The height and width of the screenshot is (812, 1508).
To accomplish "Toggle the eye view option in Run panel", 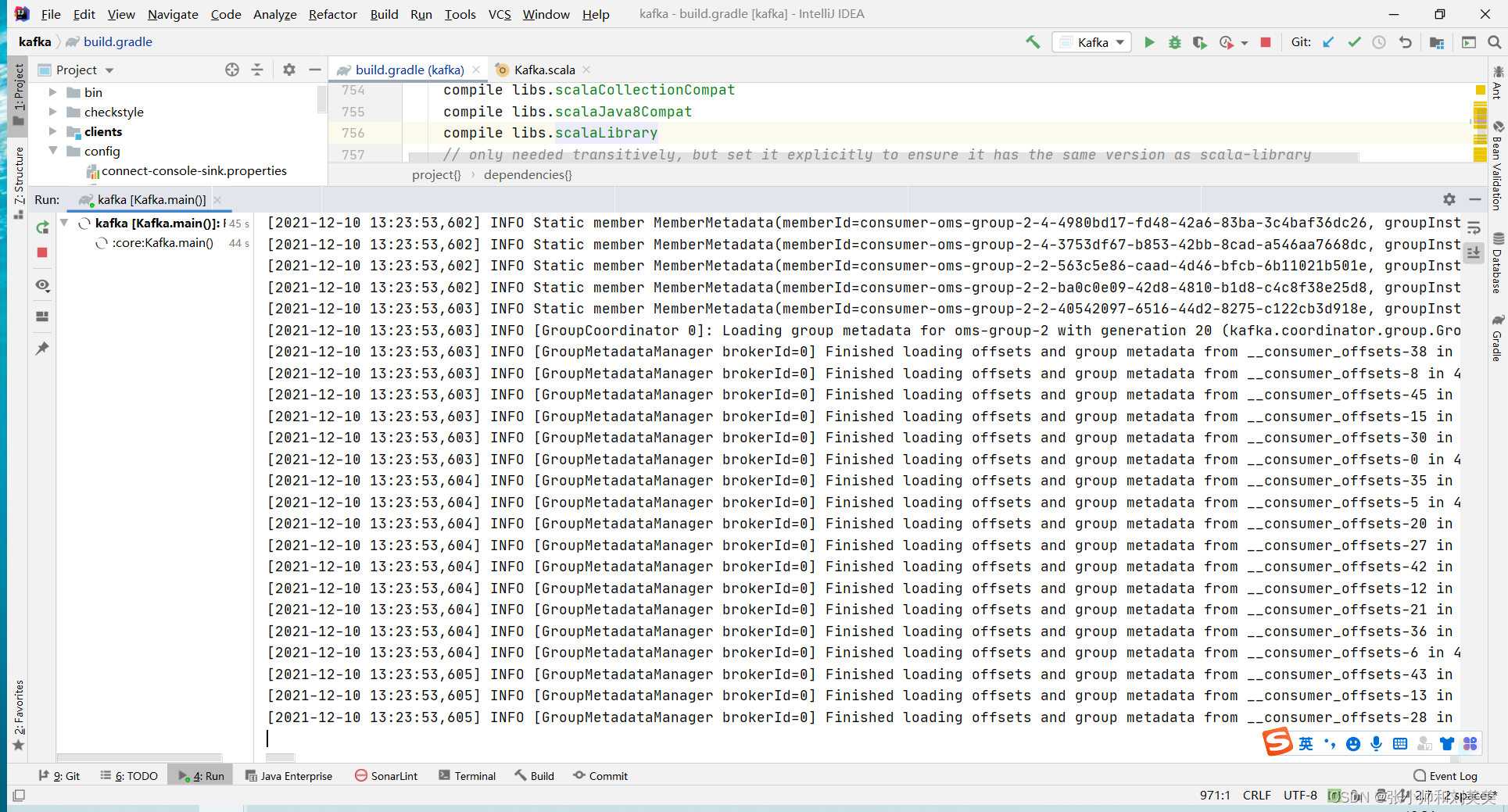I will coord(42,286).
